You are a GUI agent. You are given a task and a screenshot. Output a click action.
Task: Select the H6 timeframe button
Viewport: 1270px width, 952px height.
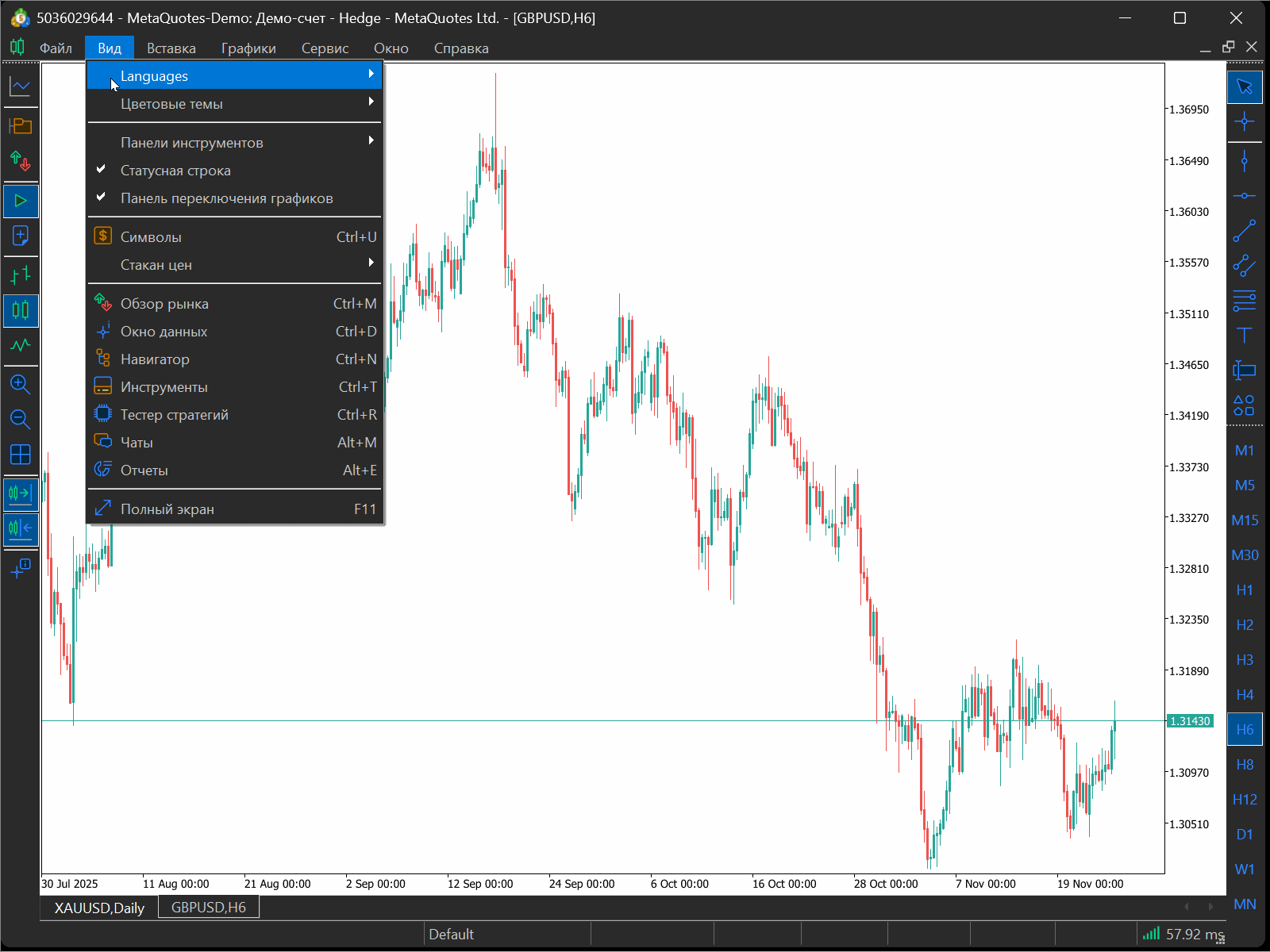click(1245, 730)
